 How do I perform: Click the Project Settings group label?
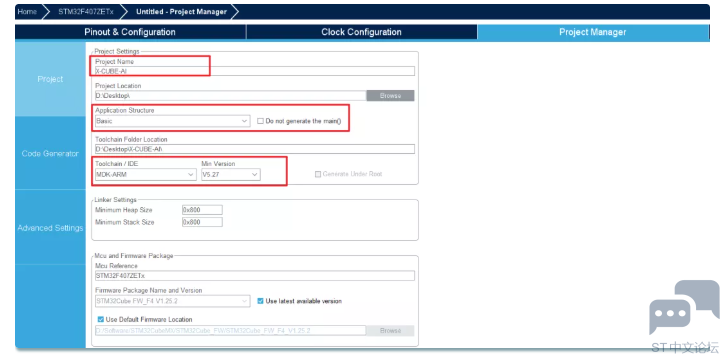[117, 52]
